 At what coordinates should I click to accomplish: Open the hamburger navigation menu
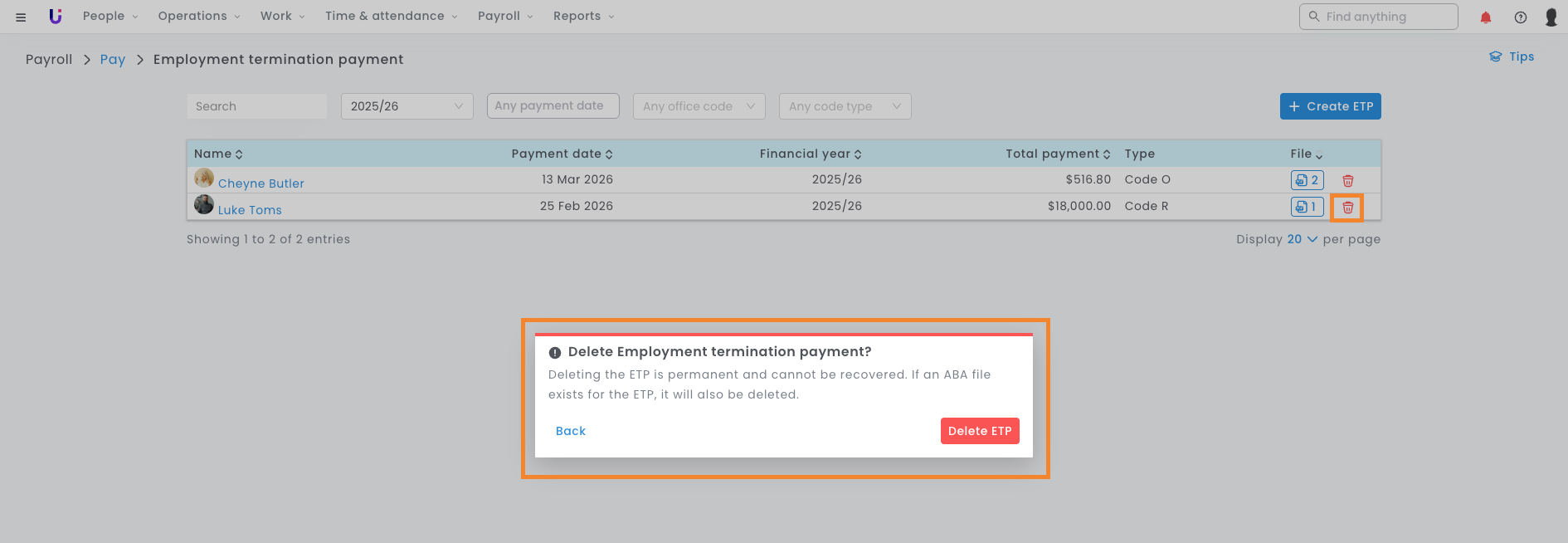21,17
